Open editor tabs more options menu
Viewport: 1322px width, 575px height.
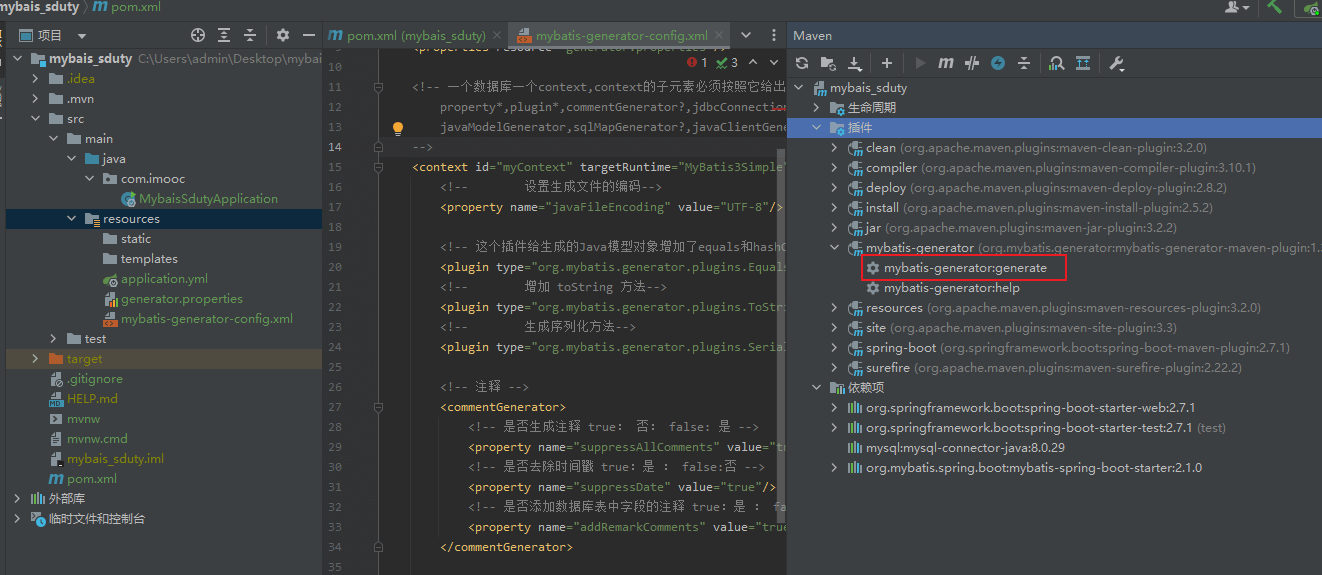point(773,35)
